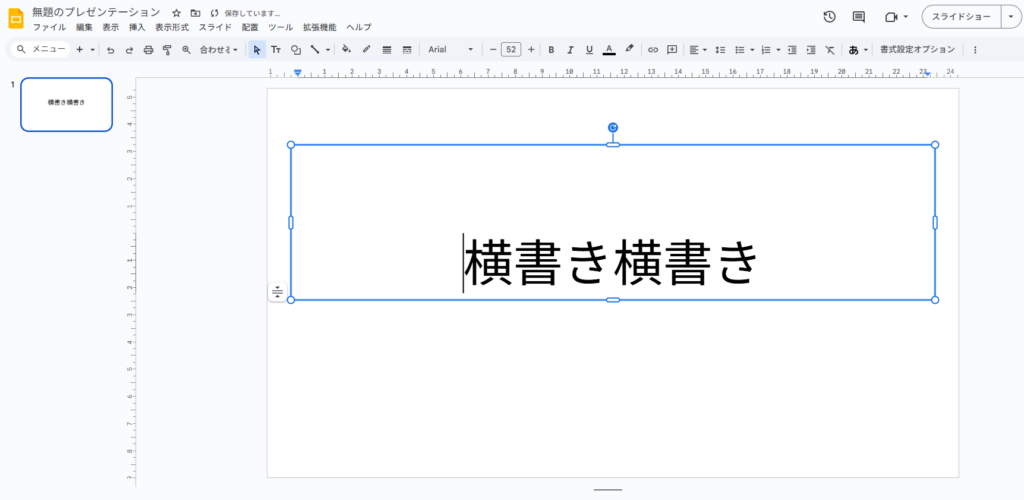The image size is (1024, 500).
Task: Click the スライドショー button
Action: [961, 17]
